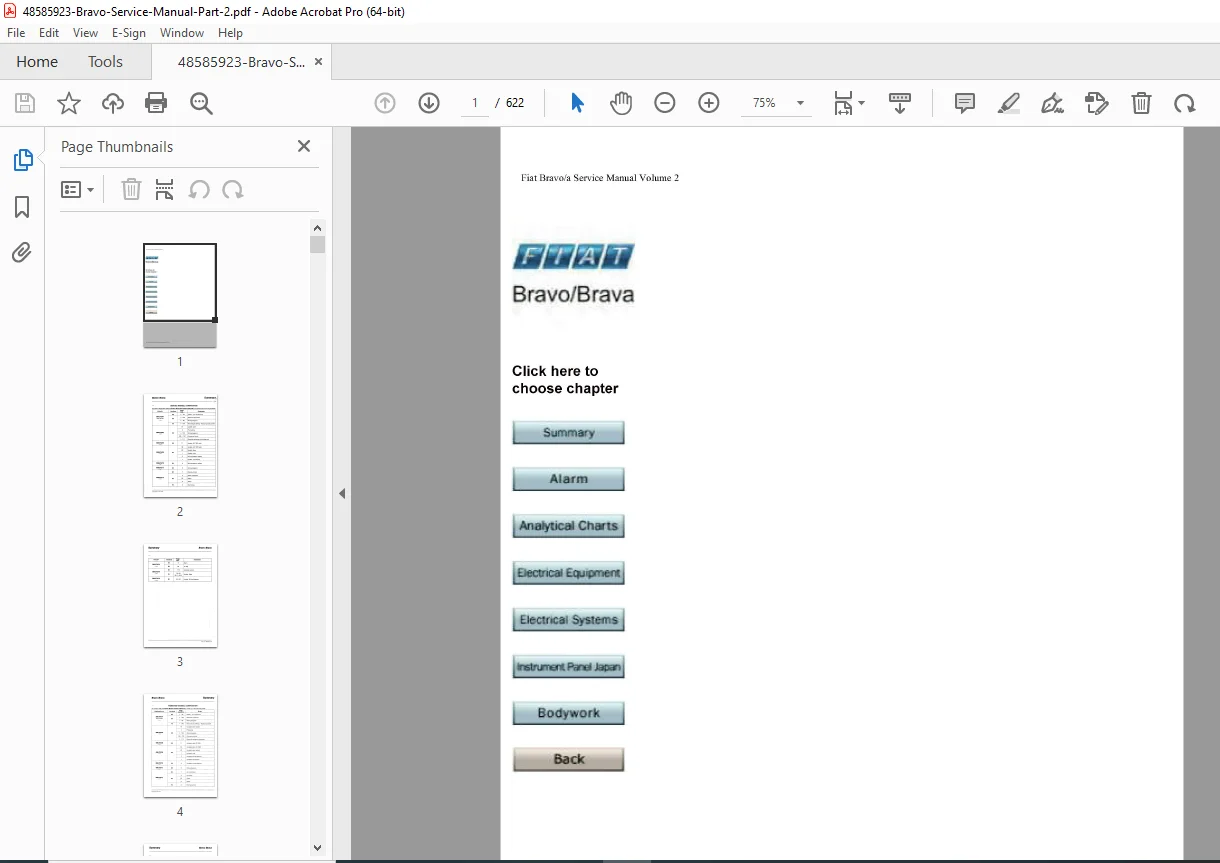Screen dimensions: 1220x863
Task: Click the Back button in document
Action: click(x=568, y=759)
